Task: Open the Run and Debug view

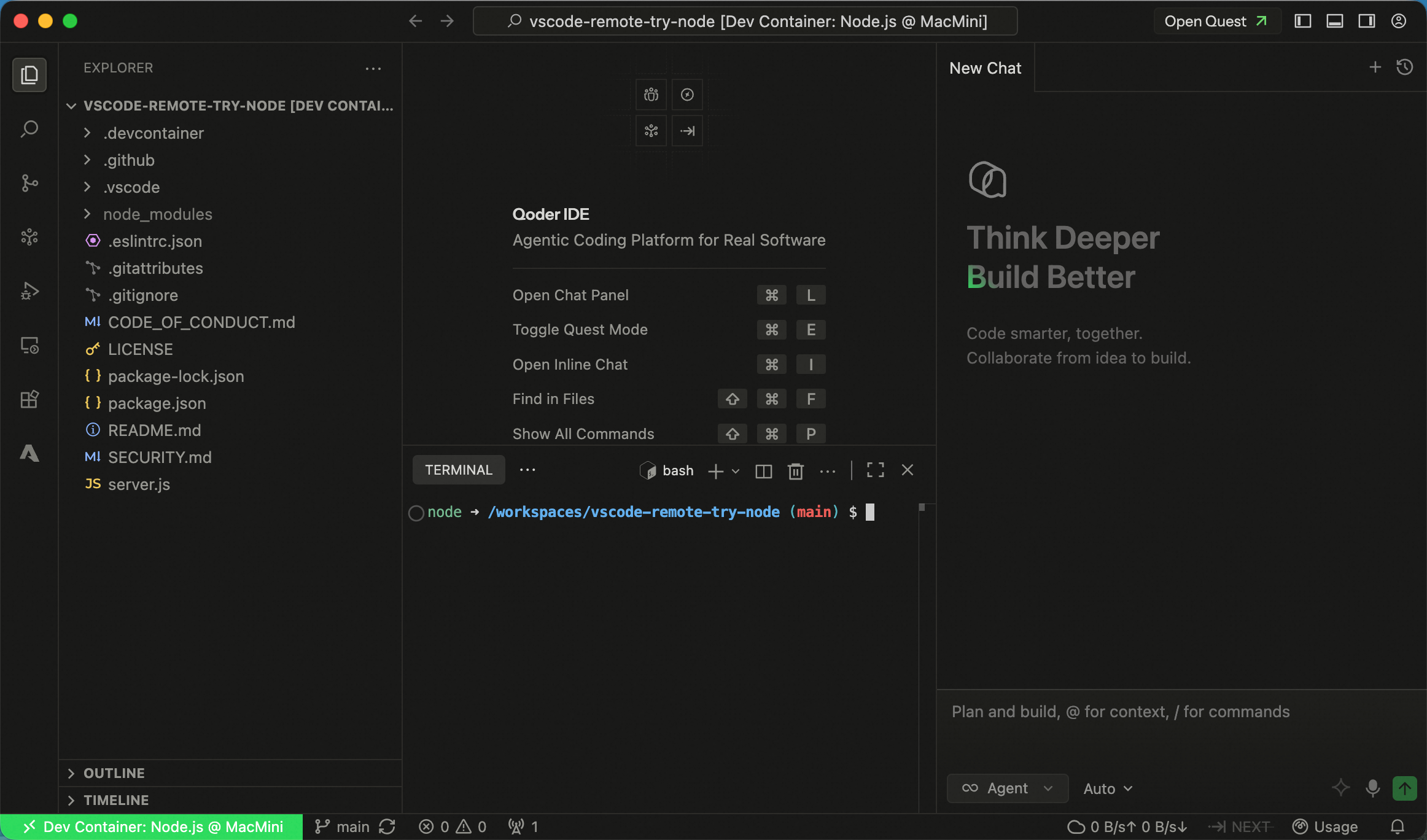Action: (29, 291)
